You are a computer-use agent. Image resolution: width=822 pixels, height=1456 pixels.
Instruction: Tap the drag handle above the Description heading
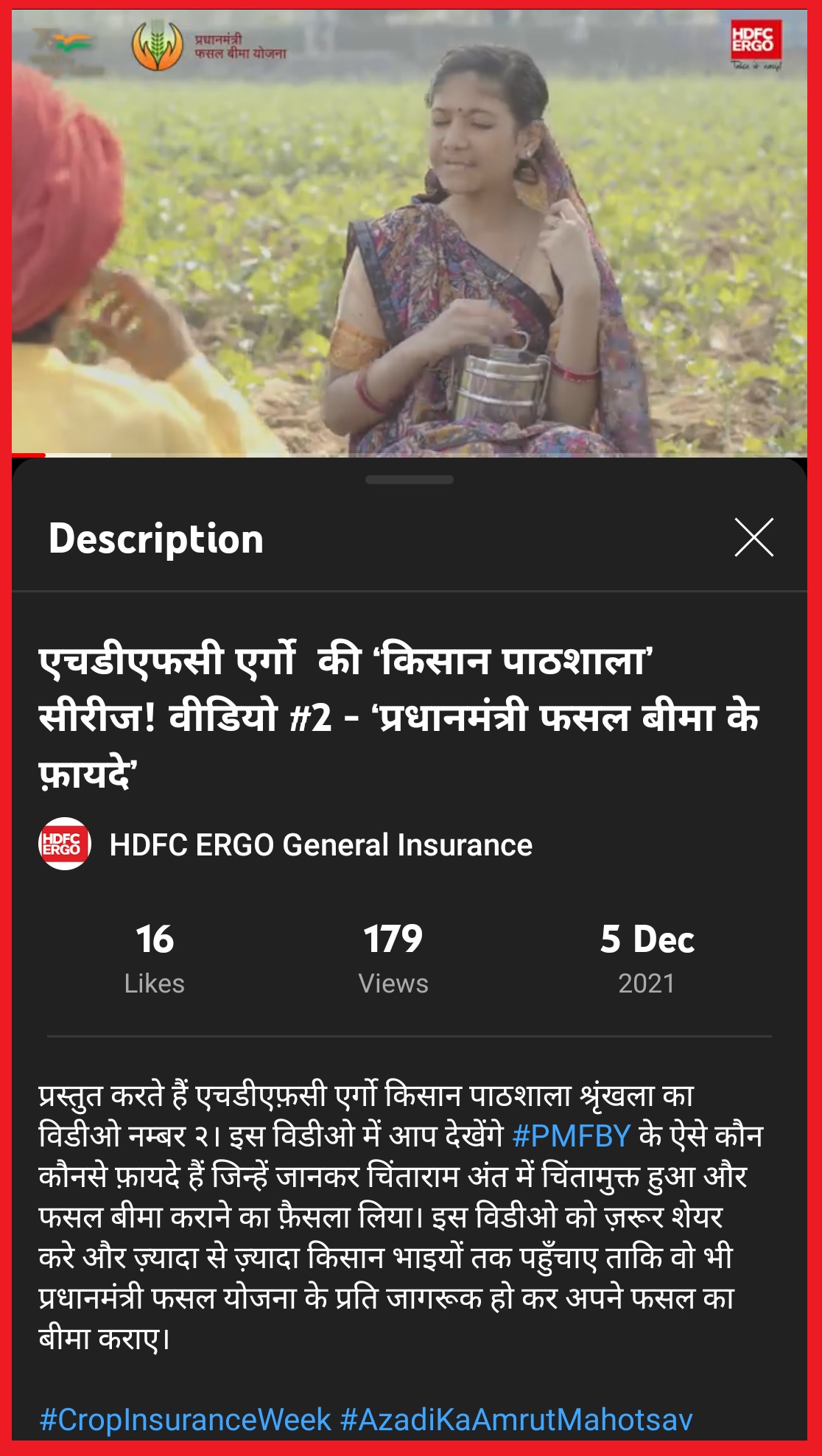click(x=410, y=480)
